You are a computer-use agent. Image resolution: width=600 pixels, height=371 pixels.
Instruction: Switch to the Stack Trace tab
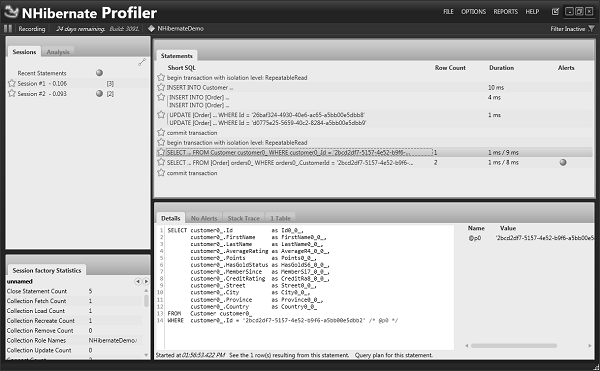tap(243, 218)
